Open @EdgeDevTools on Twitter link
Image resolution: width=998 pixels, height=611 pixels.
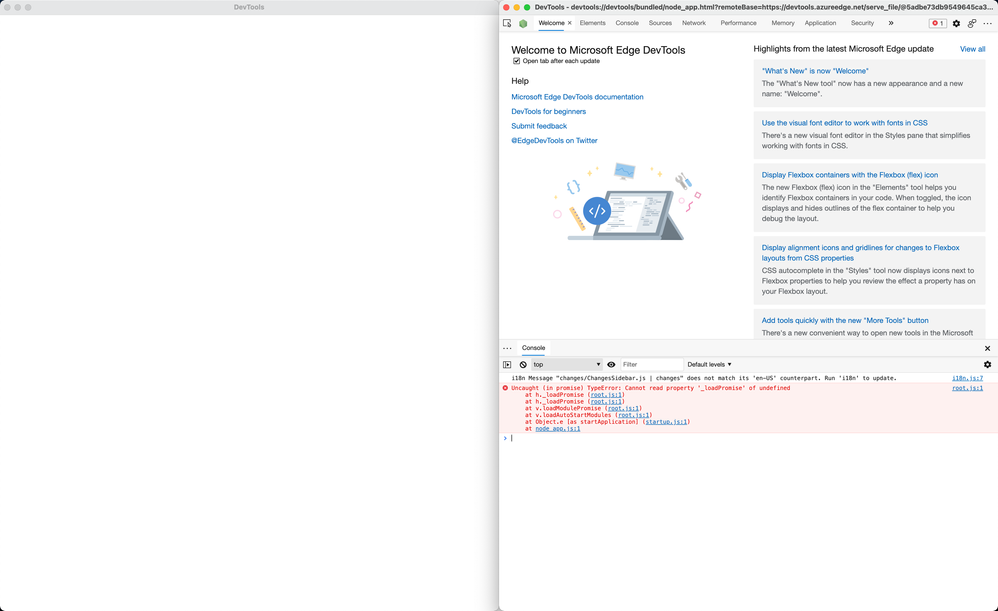point(554,141)
